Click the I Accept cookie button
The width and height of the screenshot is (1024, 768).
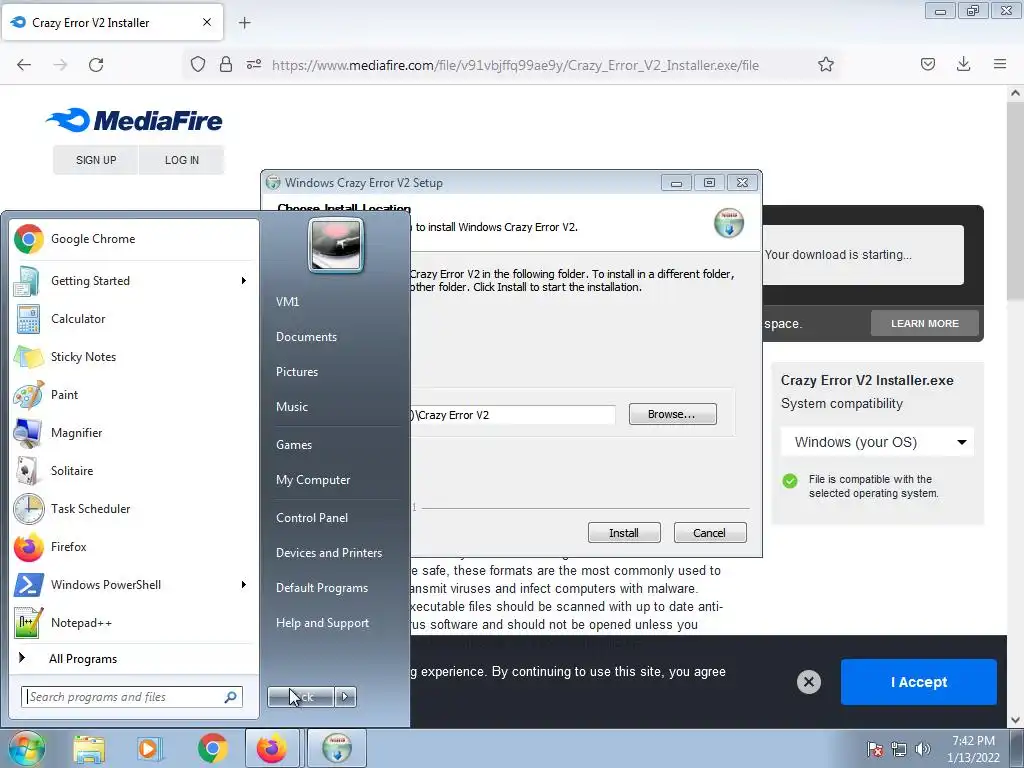click(918, 682)
